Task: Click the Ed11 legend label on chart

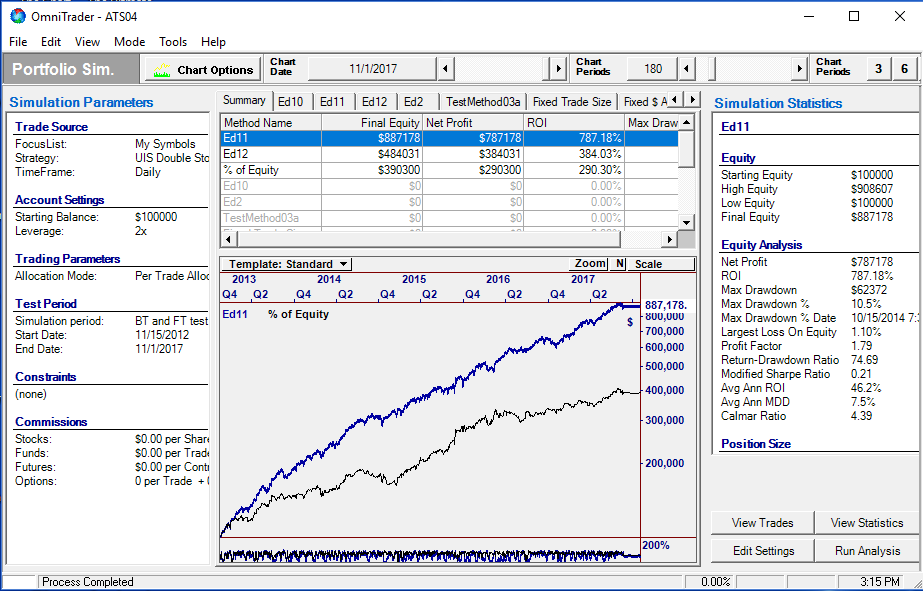Action: (x=235, y=314)
